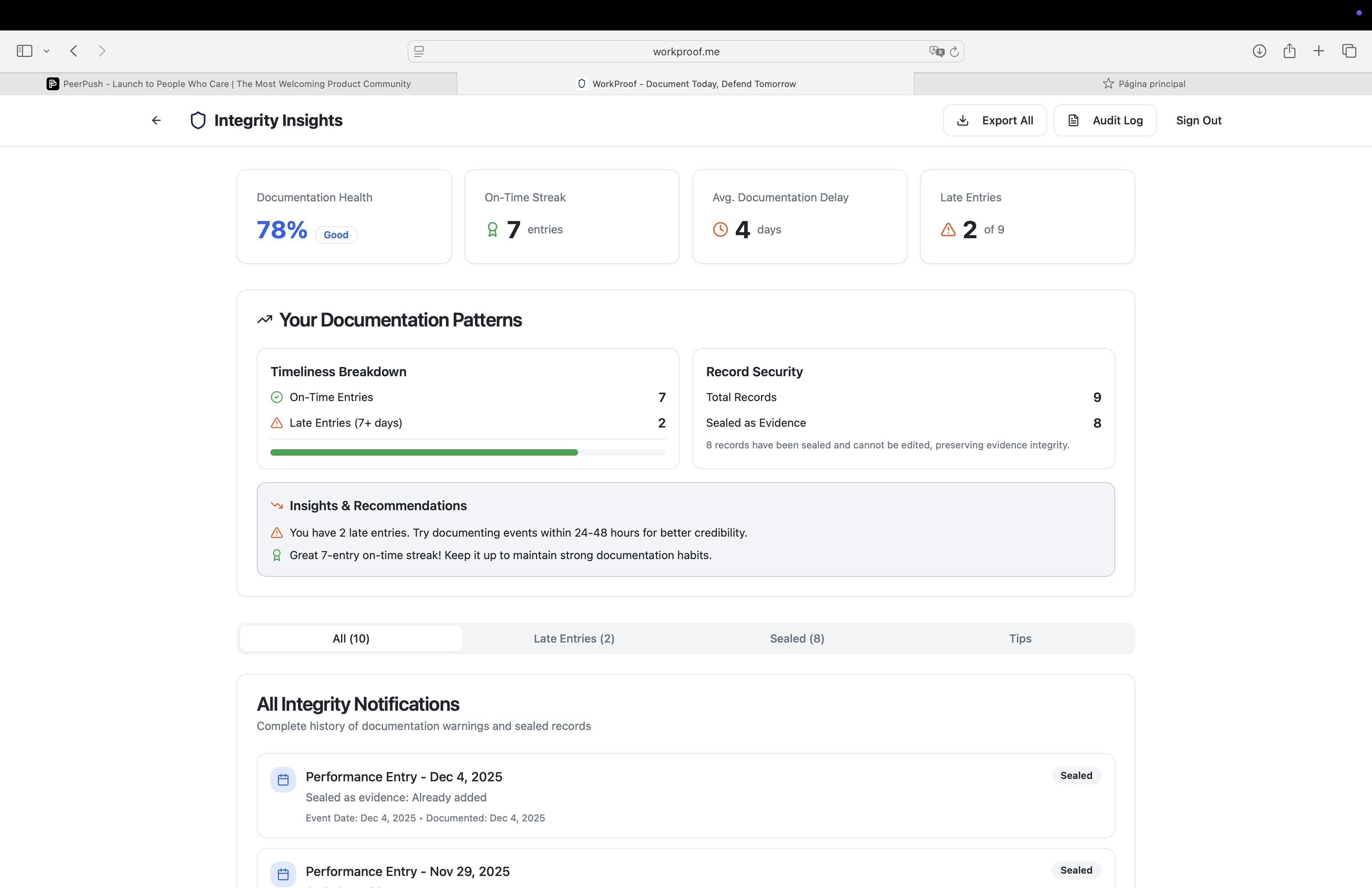
Task: Click the shield icon beside Integrity Insights
Action: pyautogui.click(x=198, y=120)
